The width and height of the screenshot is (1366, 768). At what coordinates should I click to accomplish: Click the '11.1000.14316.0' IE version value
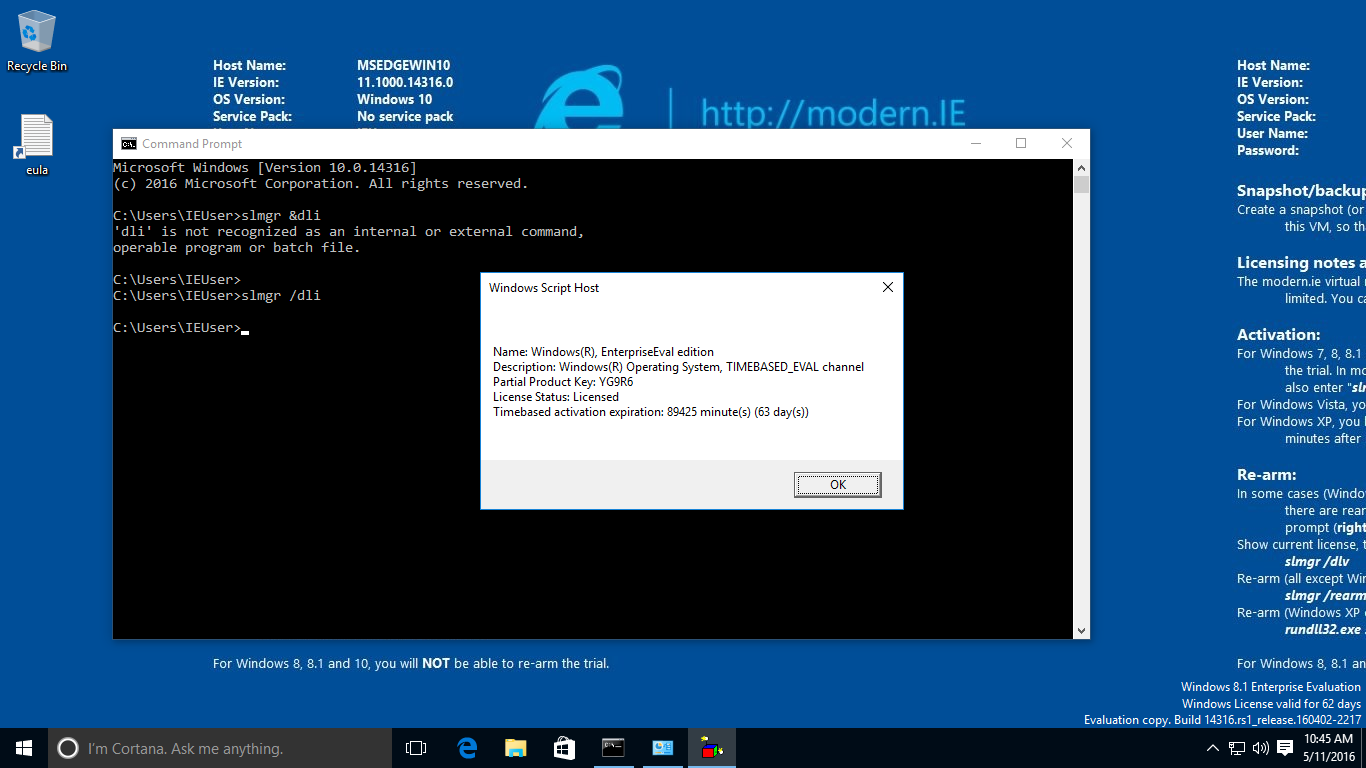pos(405,82)
